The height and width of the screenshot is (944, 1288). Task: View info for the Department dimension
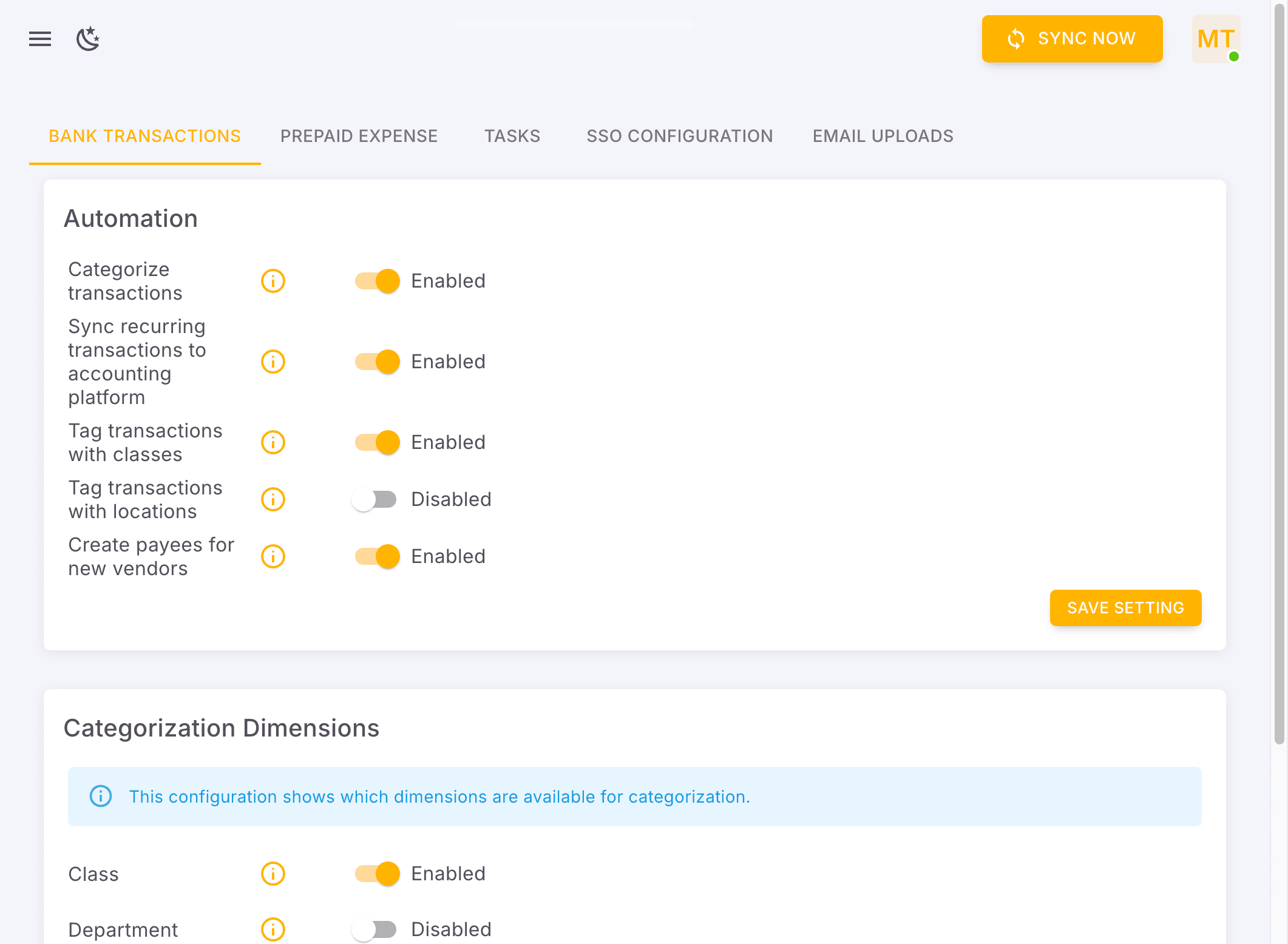click(273, 929)
